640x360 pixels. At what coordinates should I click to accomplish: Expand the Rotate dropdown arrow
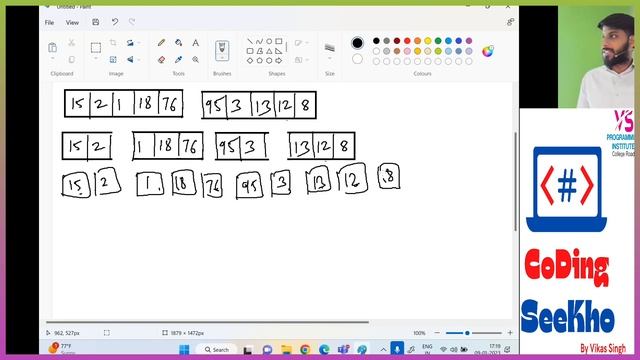tap(139, 42)
